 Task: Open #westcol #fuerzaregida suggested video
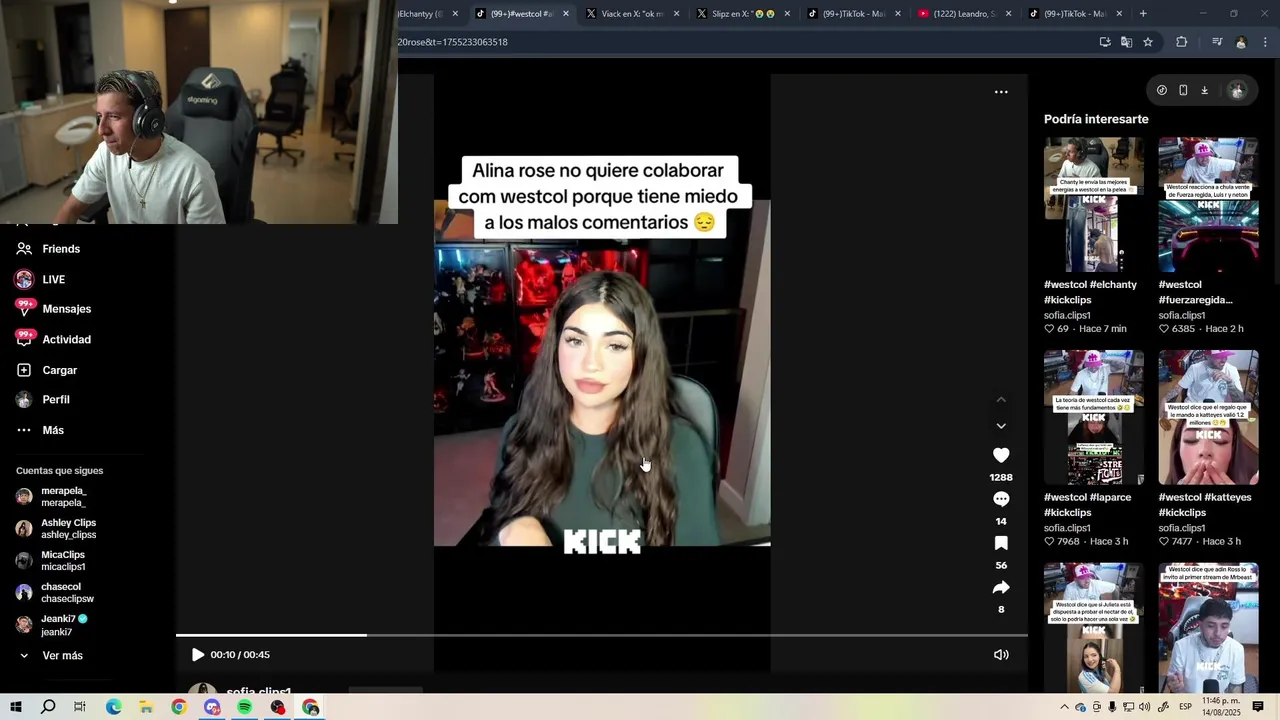tap(1208, 204)
